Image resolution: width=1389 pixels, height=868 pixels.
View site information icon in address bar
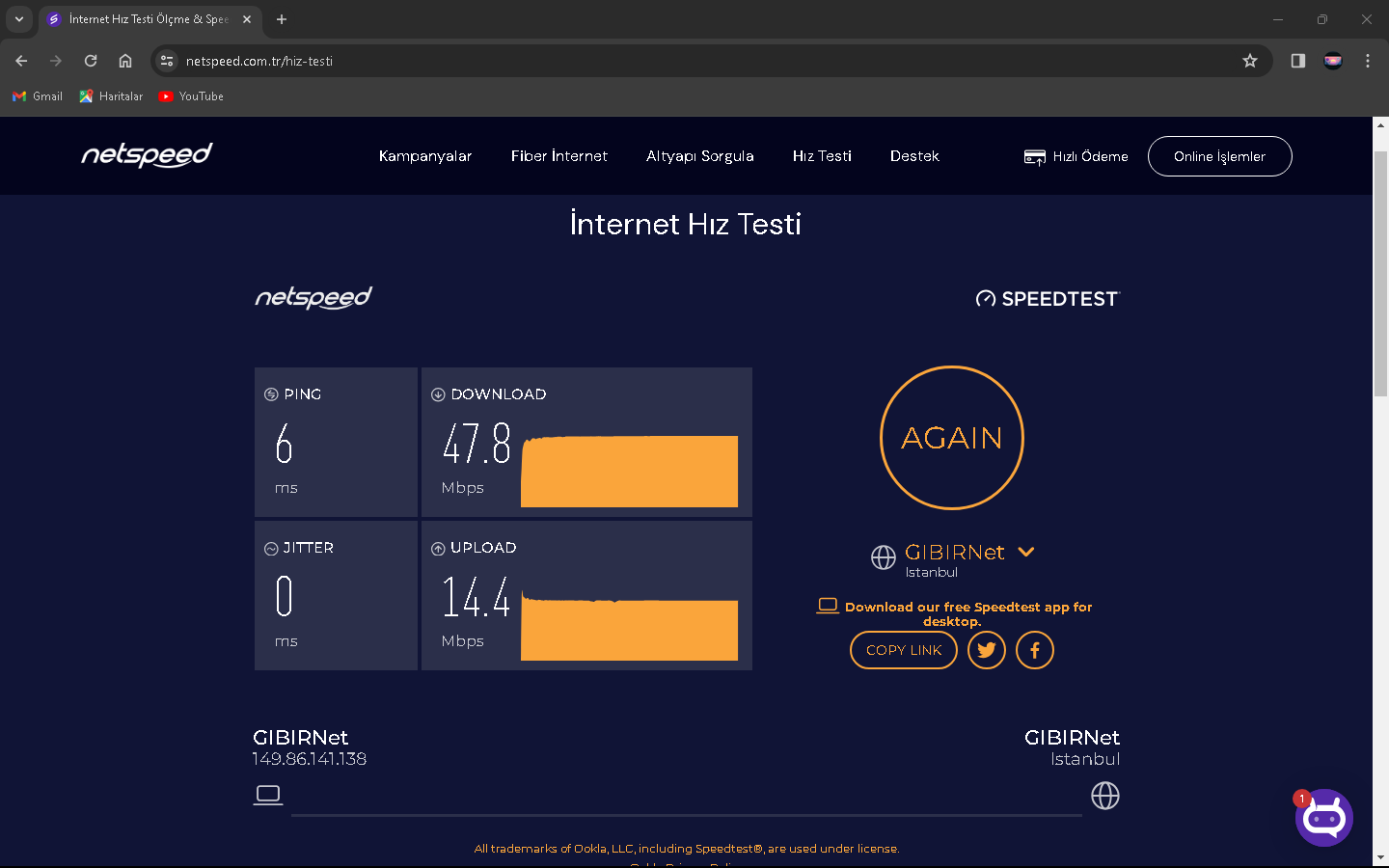click(167, 61)
